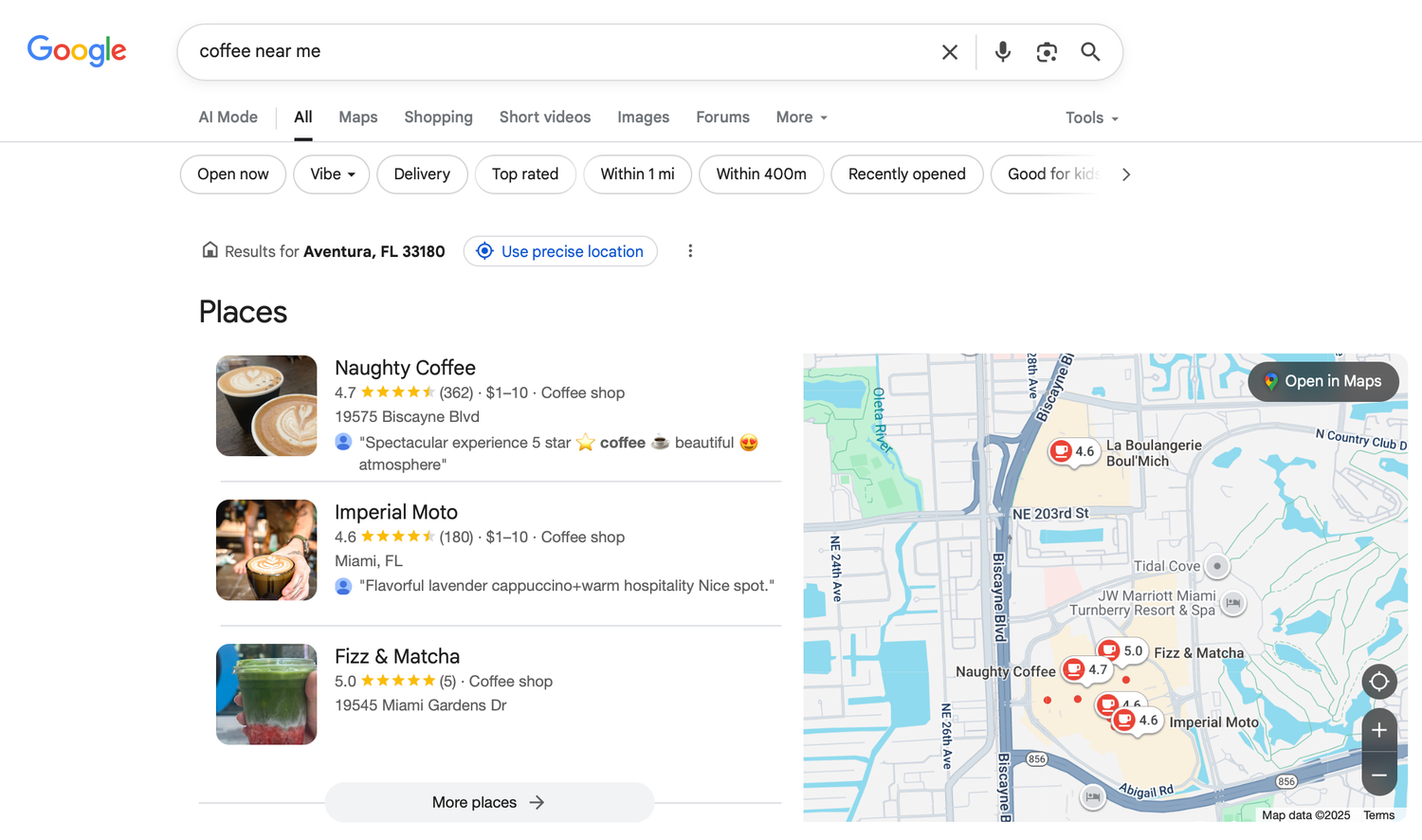
Task: Click the Fizz & Matcha drink photo
Action: pos(266,694)
